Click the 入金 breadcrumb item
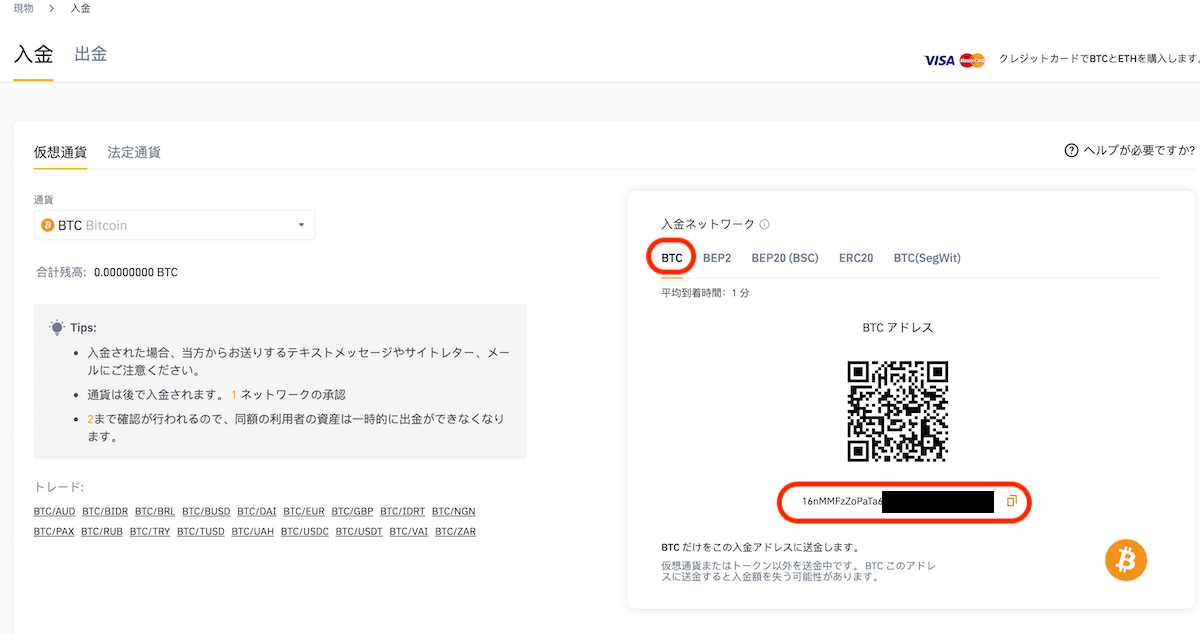This screenshot has width=1200, height=634. [81, 8]
